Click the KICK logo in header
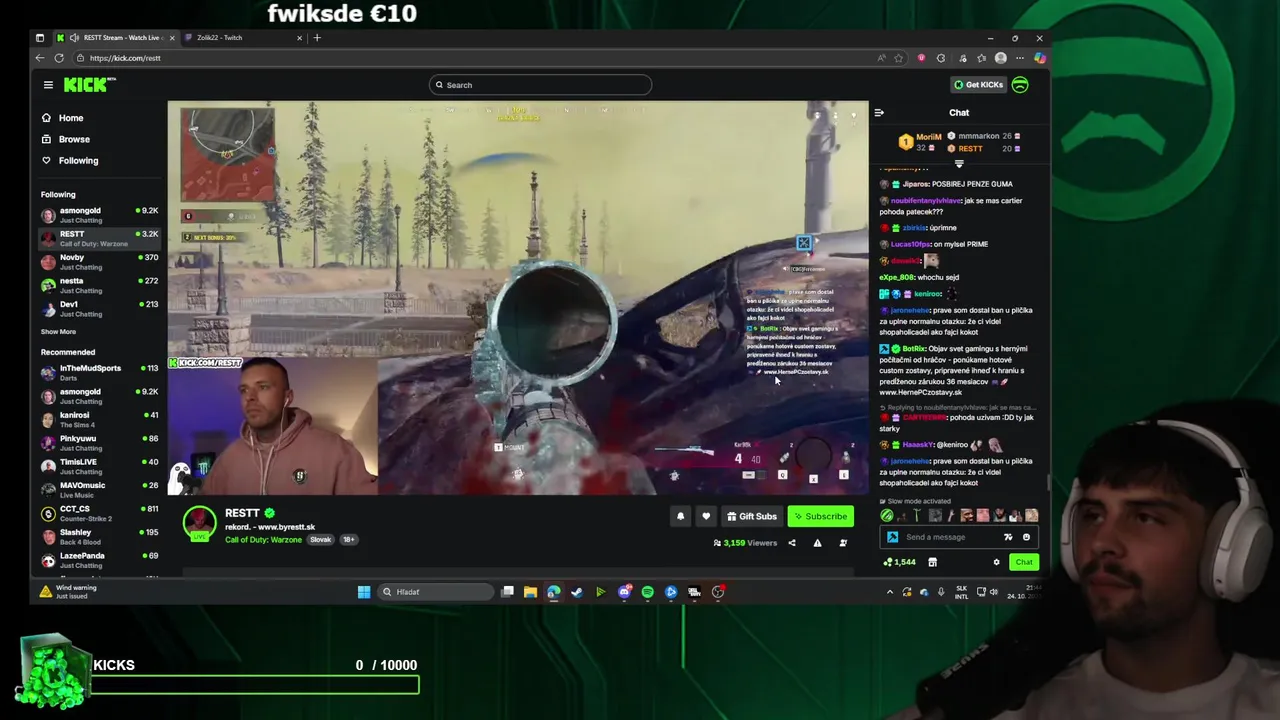1280x720 pixels. point(89,85)
